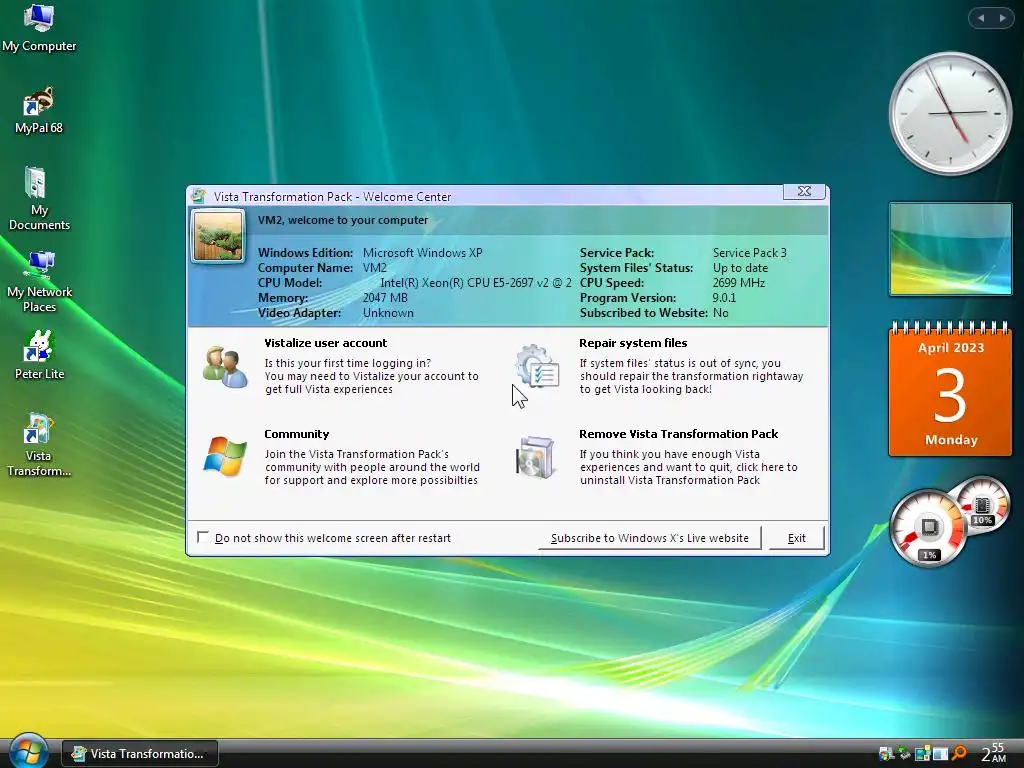Click the 'Up to date' status value
This screenshot has height=768, width=1024.
[x=740, y=268]
